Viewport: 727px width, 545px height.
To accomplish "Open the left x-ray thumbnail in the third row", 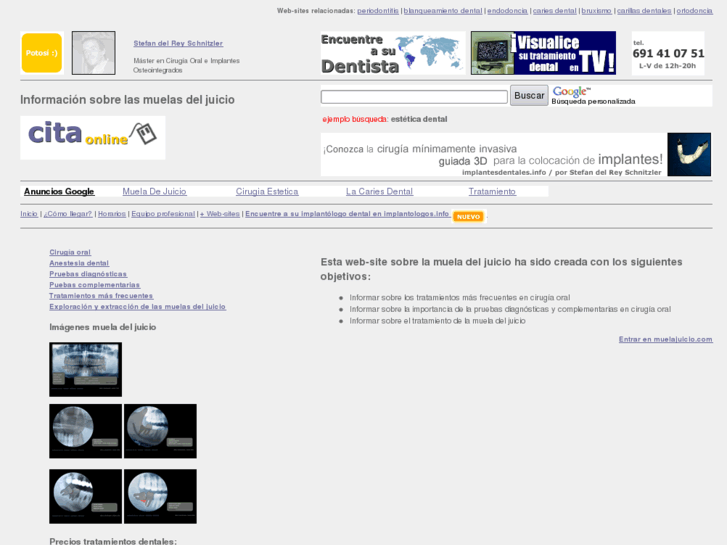I will coord(86,496).
